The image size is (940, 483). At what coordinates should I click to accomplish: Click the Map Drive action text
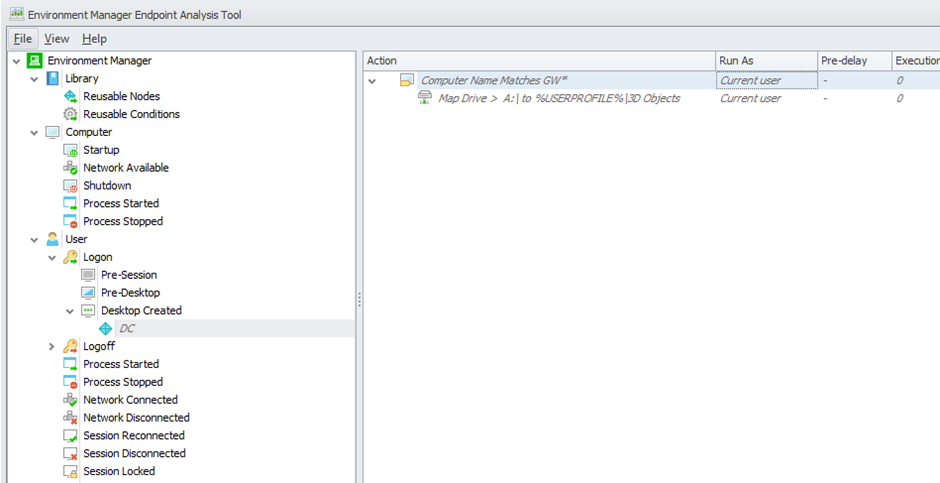[x=559, y=98]
